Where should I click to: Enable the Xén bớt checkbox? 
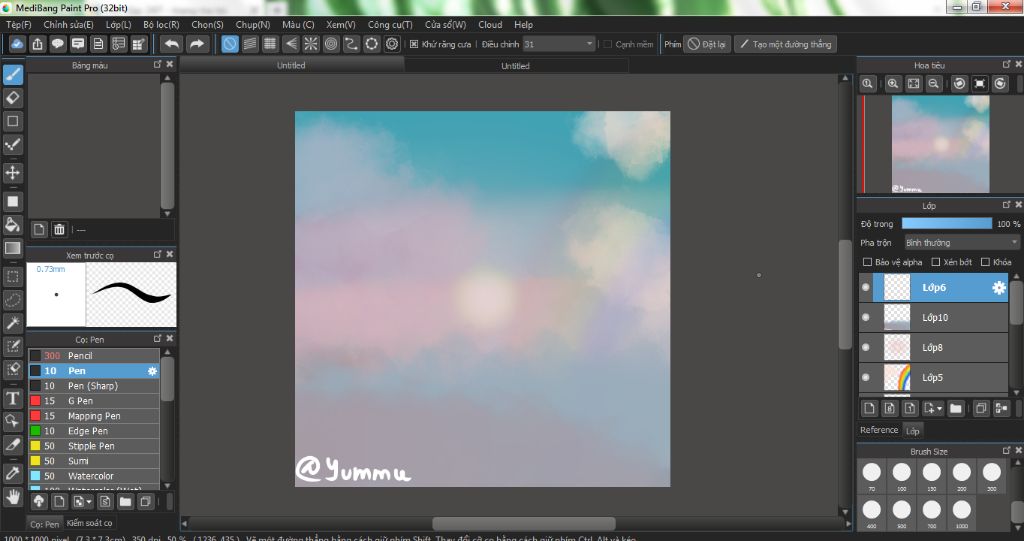point(935,262)
